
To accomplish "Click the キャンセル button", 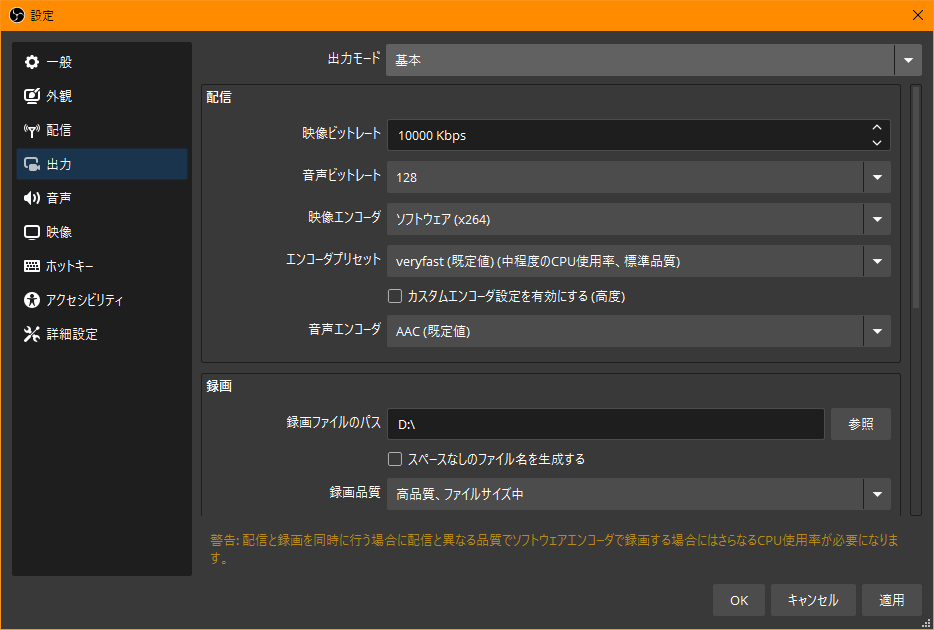I will click(x=812, y=600).
